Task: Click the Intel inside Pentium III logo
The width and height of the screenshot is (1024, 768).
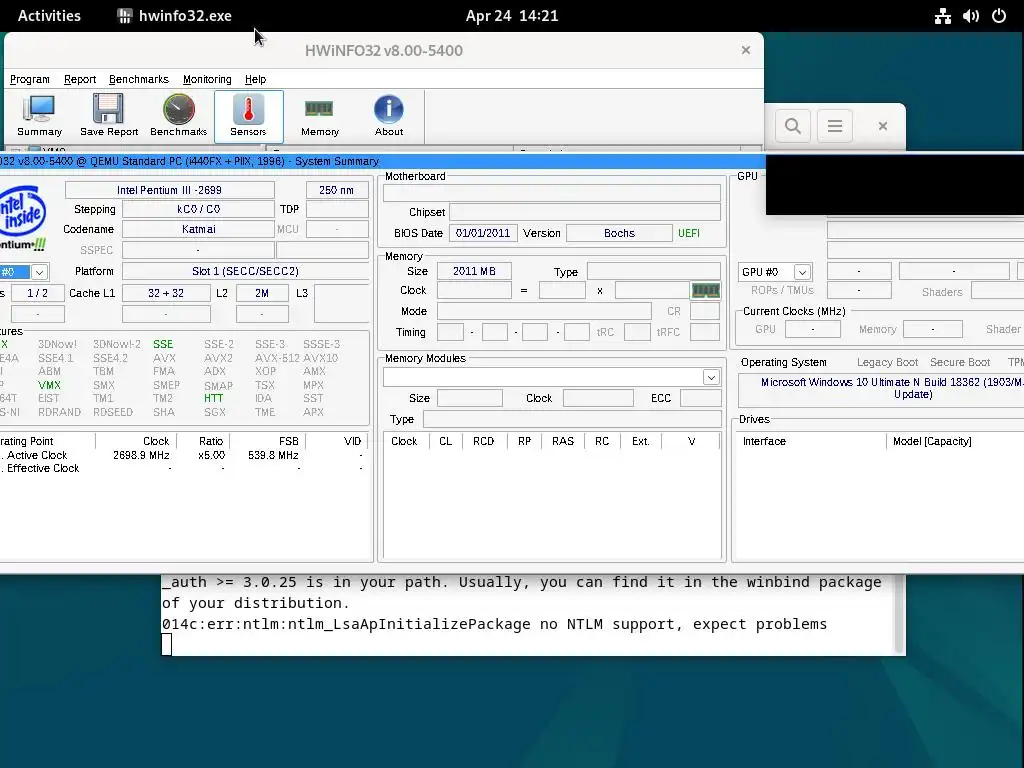Action: (22, 217)
